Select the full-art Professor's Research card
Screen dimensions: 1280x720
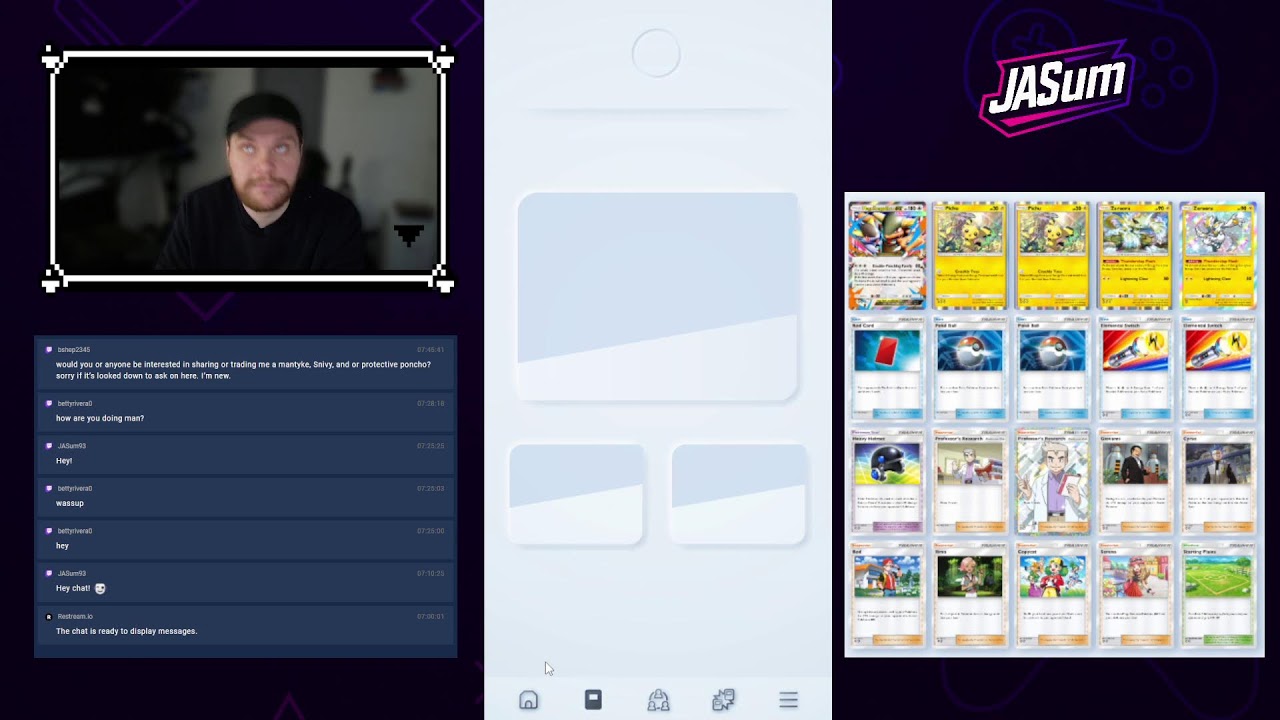click(1052, 483)
